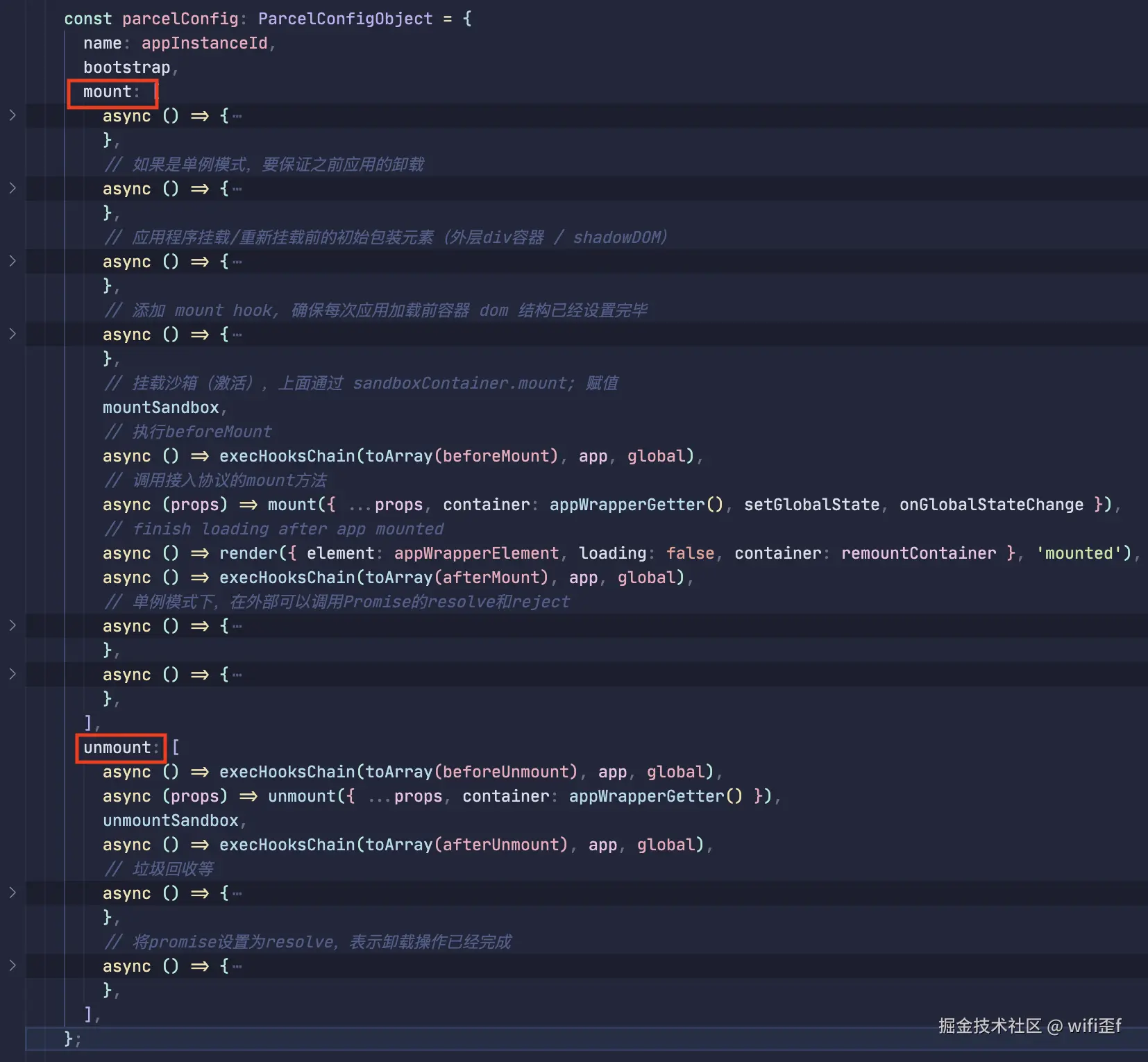Image resolution: width=1148 pixels, height=1062 pixels.
Task: Expand the first folded async block under mount
Action: coord(12,115)
